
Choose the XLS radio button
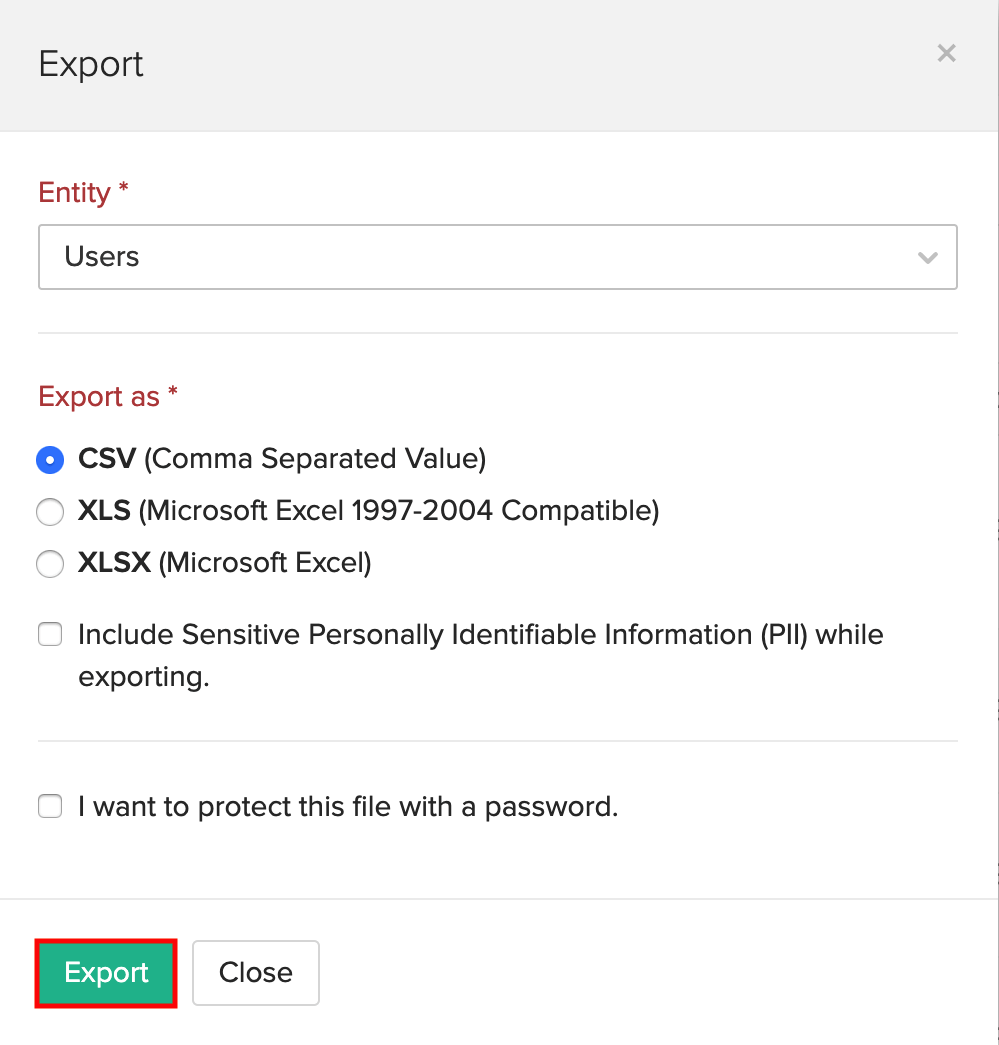pos(50,513)
